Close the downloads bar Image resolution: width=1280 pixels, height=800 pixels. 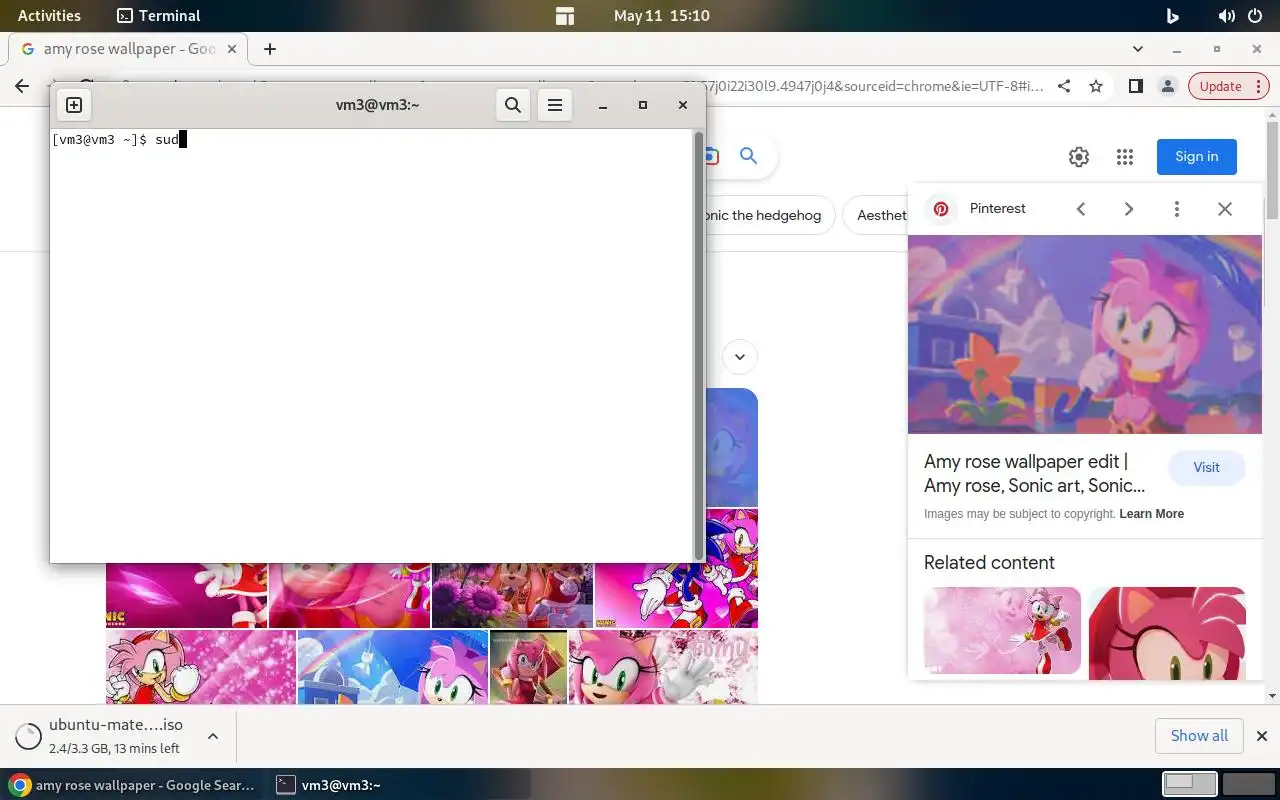click(1260, 736)
